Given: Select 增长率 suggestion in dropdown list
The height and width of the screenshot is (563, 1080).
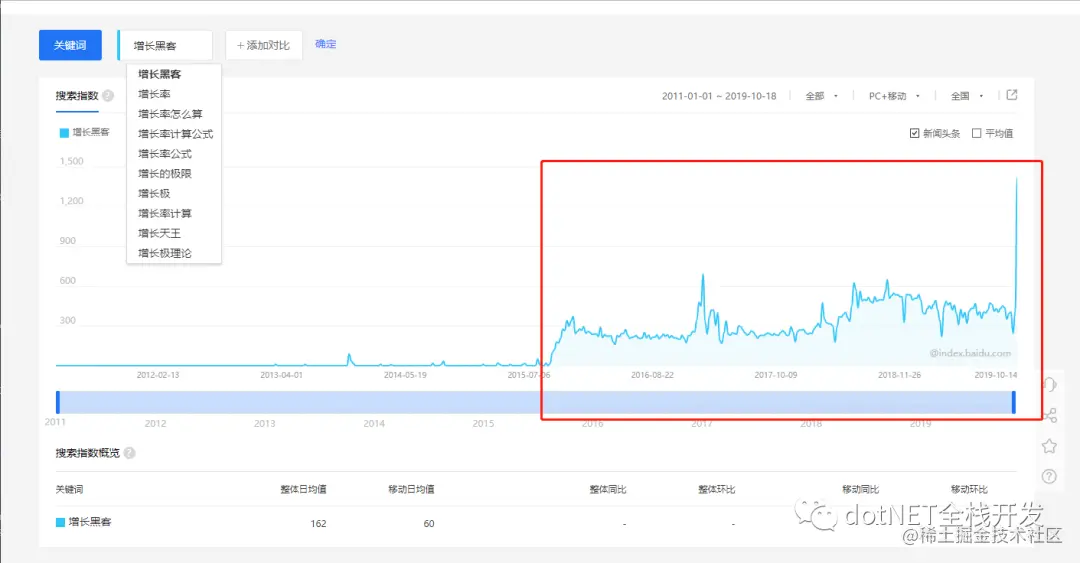Looking at the screenshot, I should 154,94.
